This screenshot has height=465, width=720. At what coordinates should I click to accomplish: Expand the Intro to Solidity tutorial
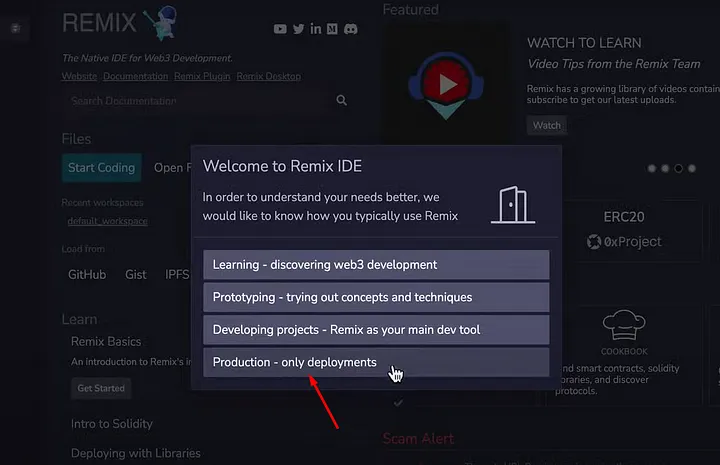point(112,424)
